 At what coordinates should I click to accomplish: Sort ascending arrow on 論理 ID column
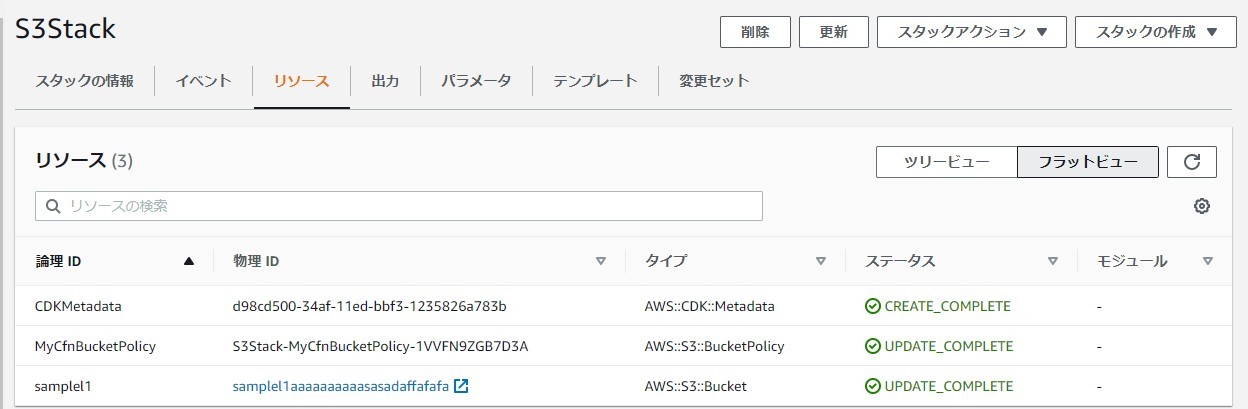tap(189, 261)
